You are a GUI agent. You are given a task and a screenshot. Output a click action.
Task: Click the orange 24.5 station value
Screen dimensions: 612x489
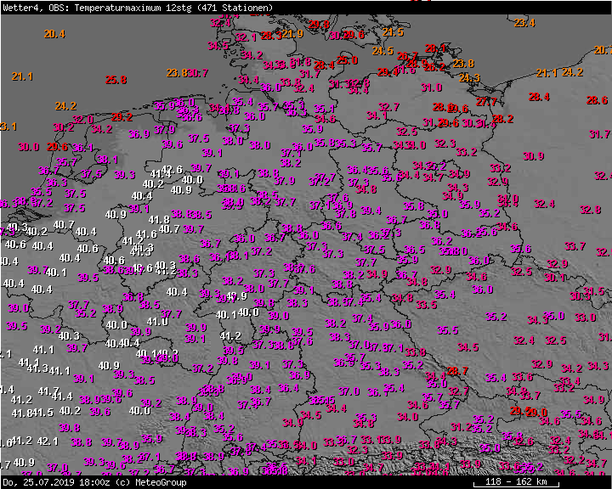382,50
